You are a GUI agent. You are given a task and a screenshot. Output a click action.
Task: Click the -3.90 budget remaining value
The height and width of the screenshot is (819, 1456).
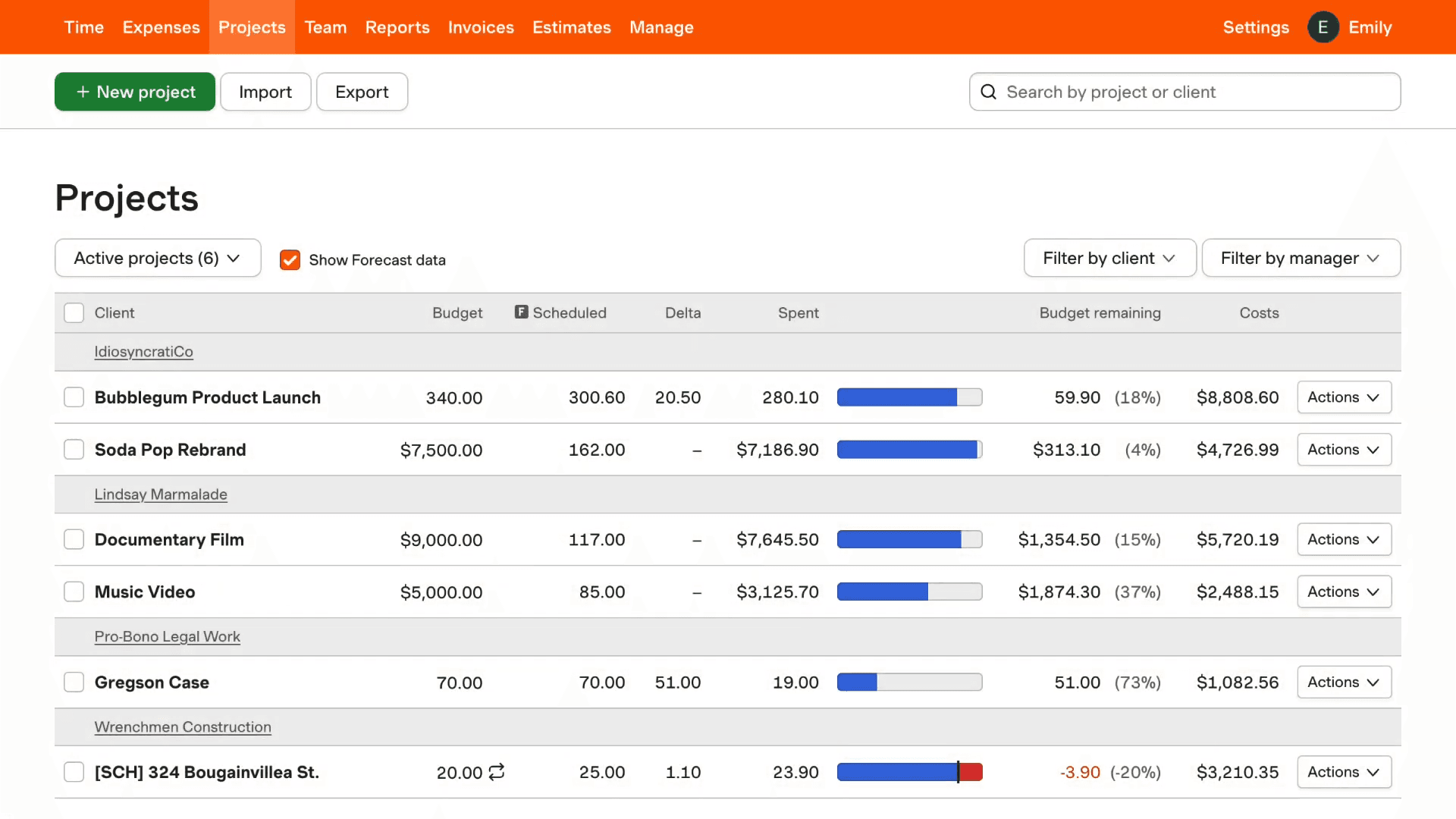point(1080,772)
